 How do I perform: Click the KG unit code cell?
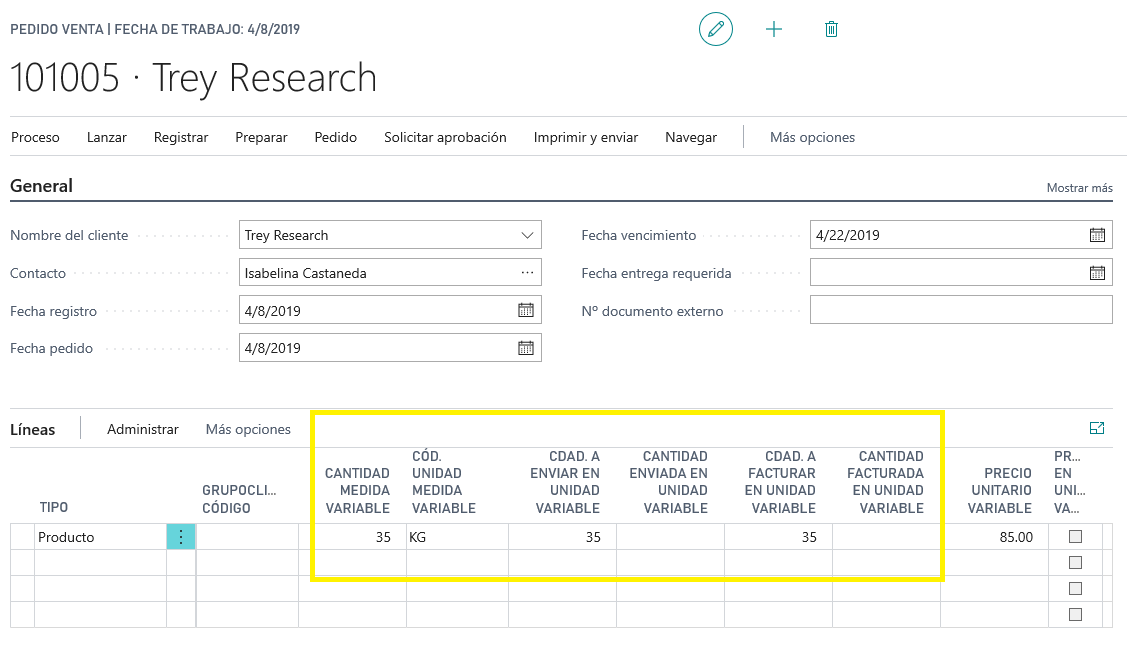[457, 537]
